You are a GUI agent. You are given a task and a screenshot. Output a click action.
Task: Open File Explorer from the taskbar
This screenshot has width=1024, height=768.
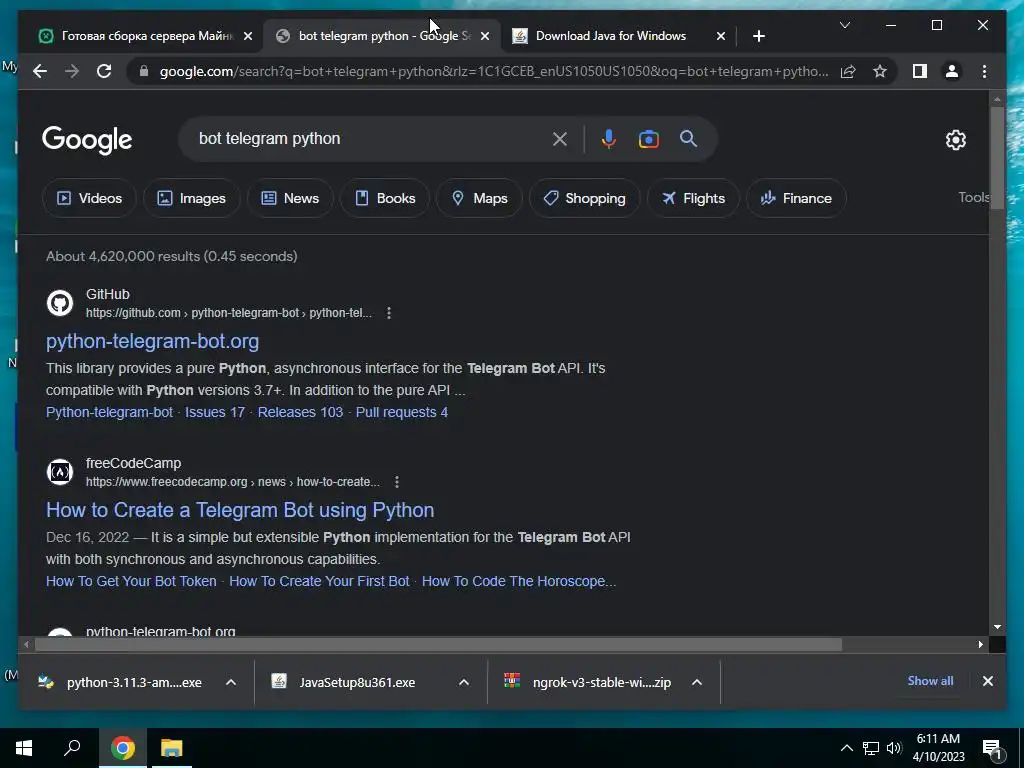172,748
